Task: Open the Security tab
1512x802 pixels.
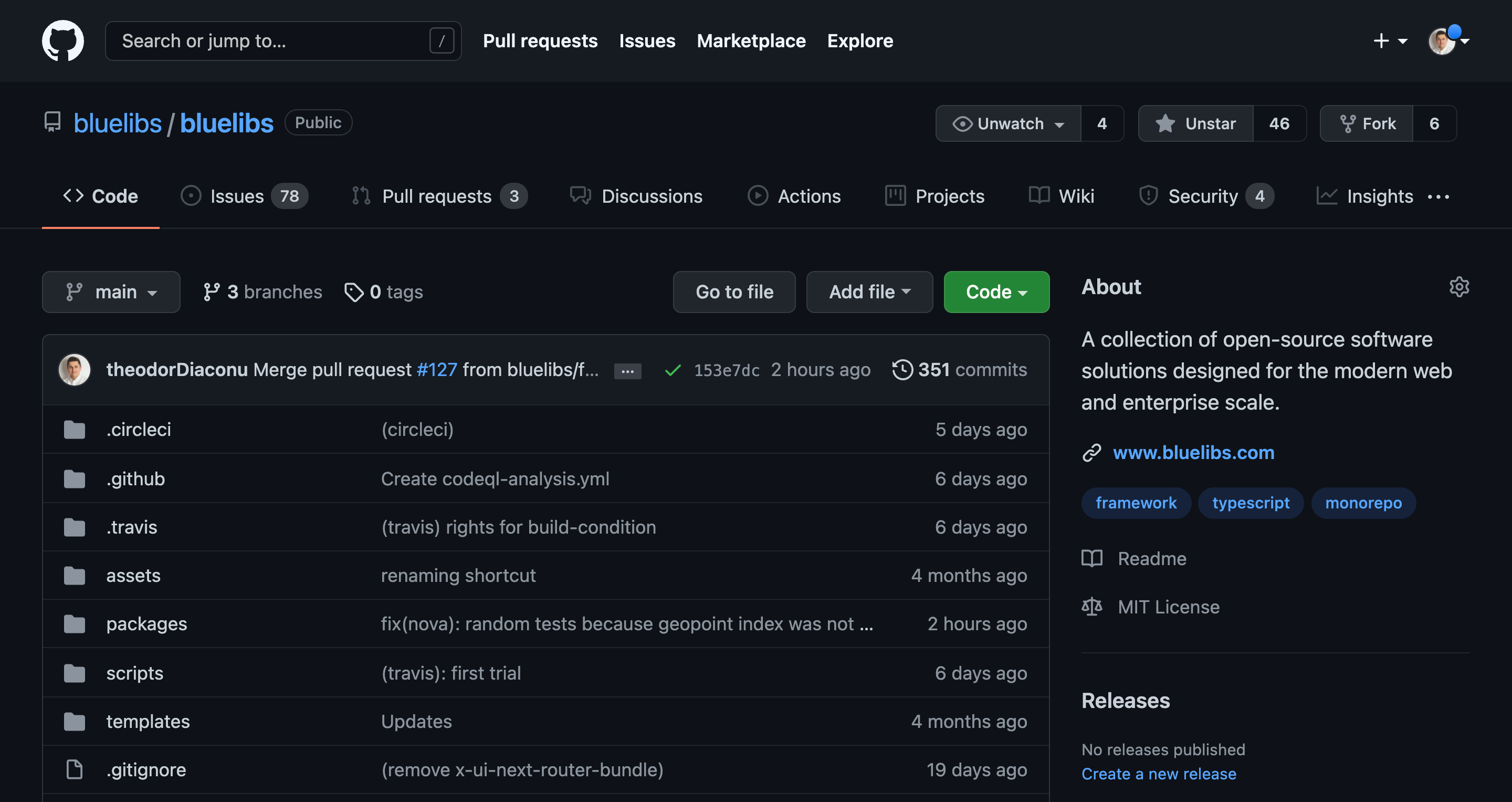Action: tap(1203, 196)
